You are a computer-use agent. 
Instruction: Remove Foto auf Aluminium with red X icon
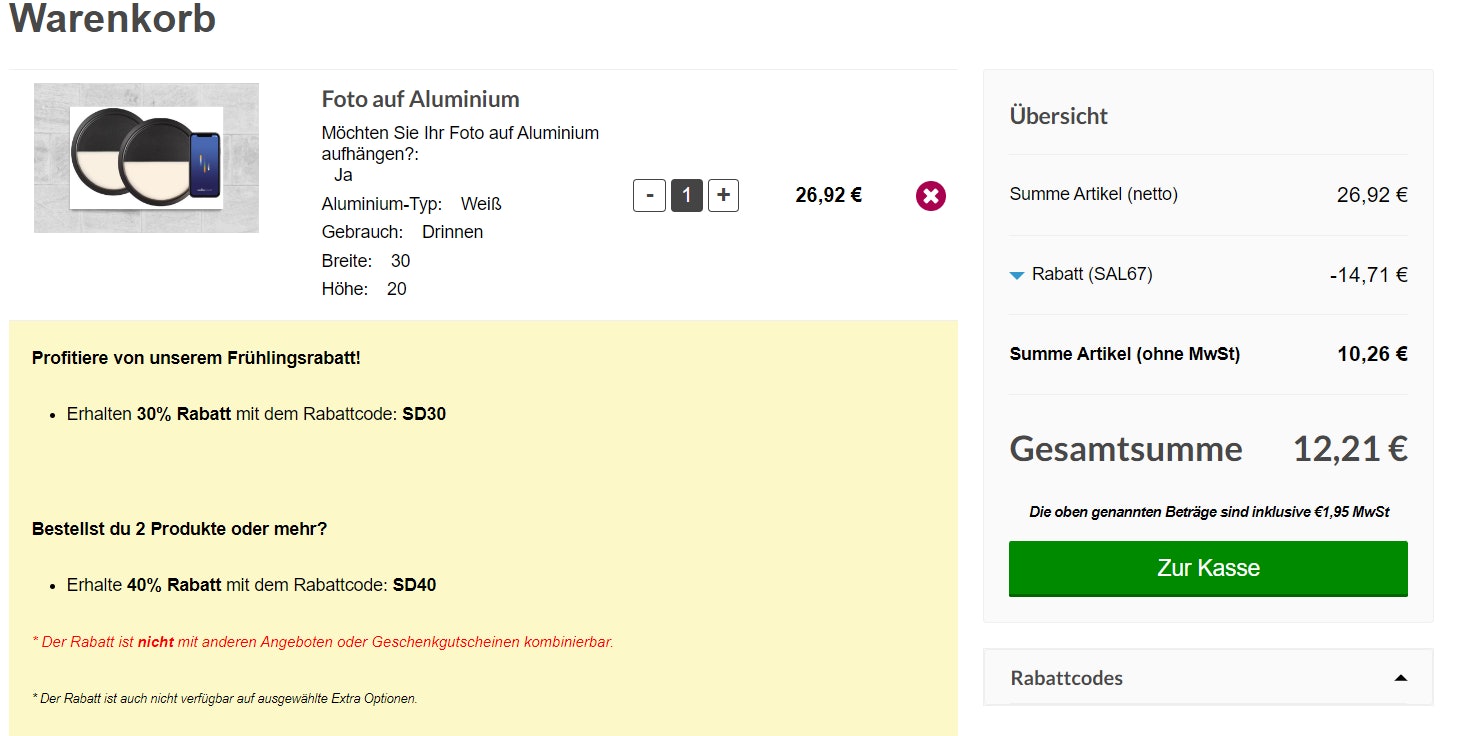coord(930,196)
